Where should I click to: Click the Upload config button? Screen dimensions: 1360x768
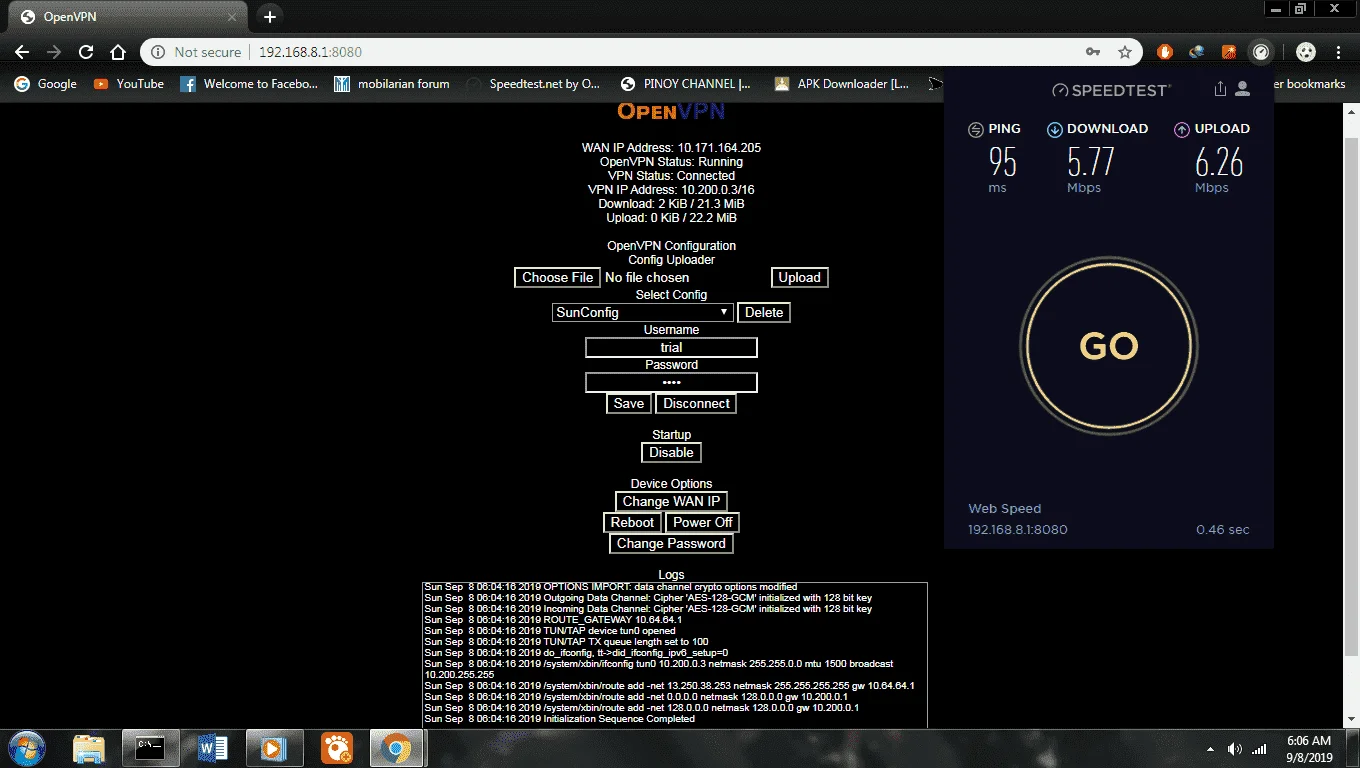point(799,277)
